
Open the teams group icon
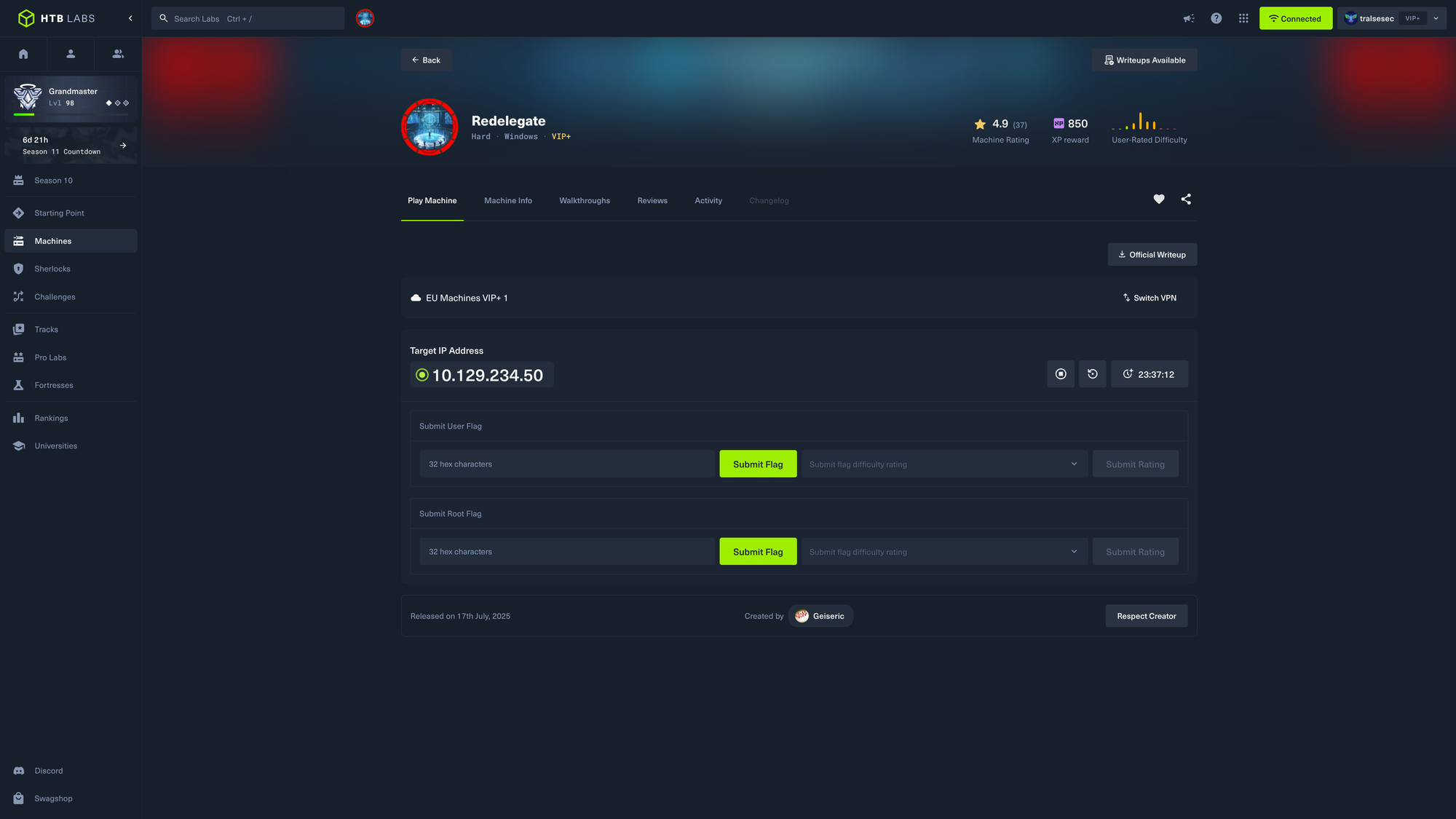118,54
